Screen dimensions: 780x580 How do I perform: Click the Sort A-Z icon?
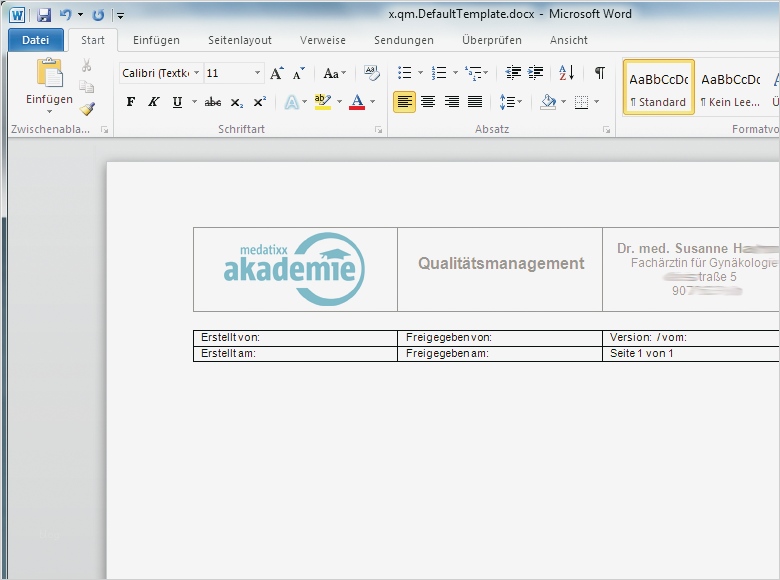(x=567, y=73)
